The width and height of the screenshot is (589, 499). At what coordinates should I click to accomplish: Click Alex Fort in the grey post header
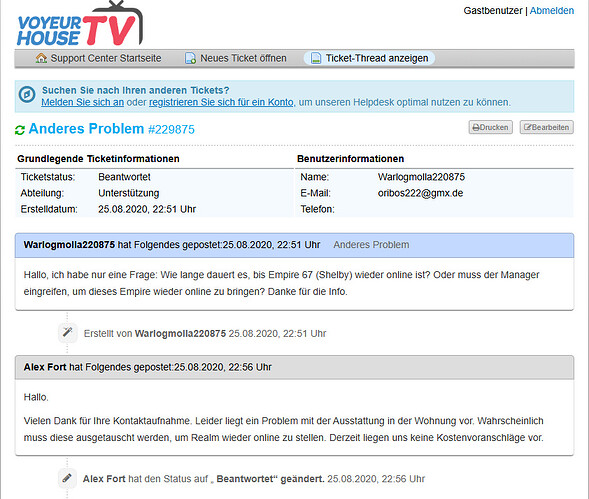[x=45, y=367]
